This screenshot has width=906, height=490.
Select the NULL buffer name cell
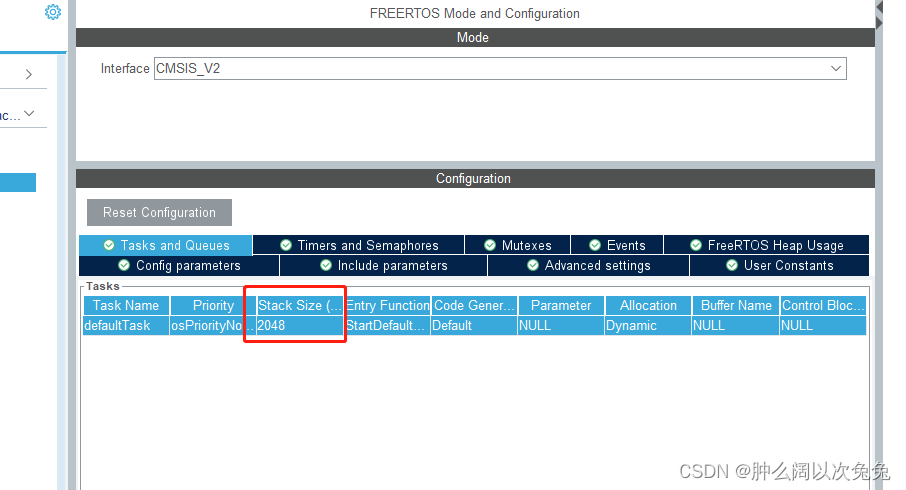[x=736, y=325]
